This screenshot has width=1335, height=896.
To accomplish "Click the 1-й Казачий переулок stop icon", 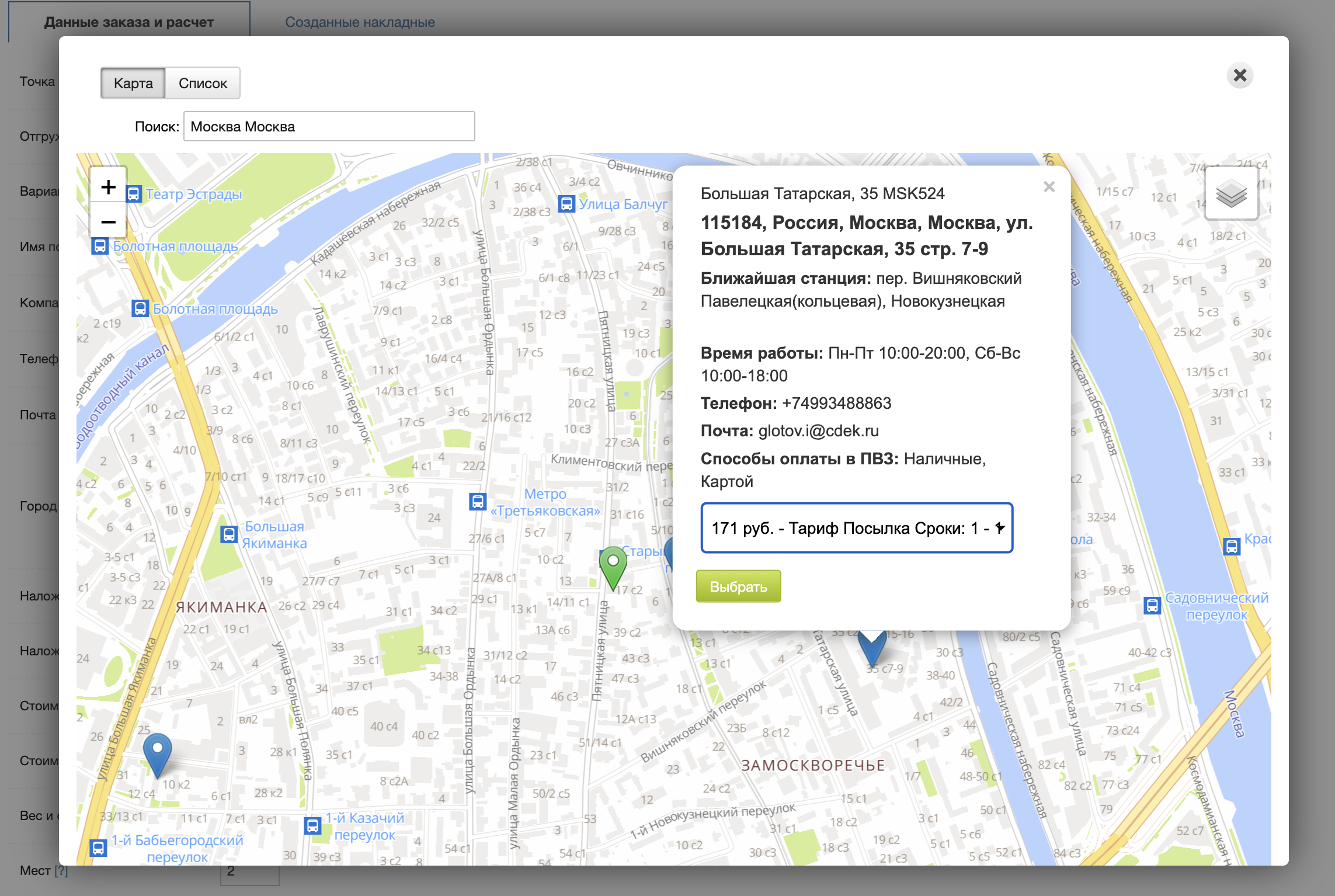I will (x=312, y=825).
